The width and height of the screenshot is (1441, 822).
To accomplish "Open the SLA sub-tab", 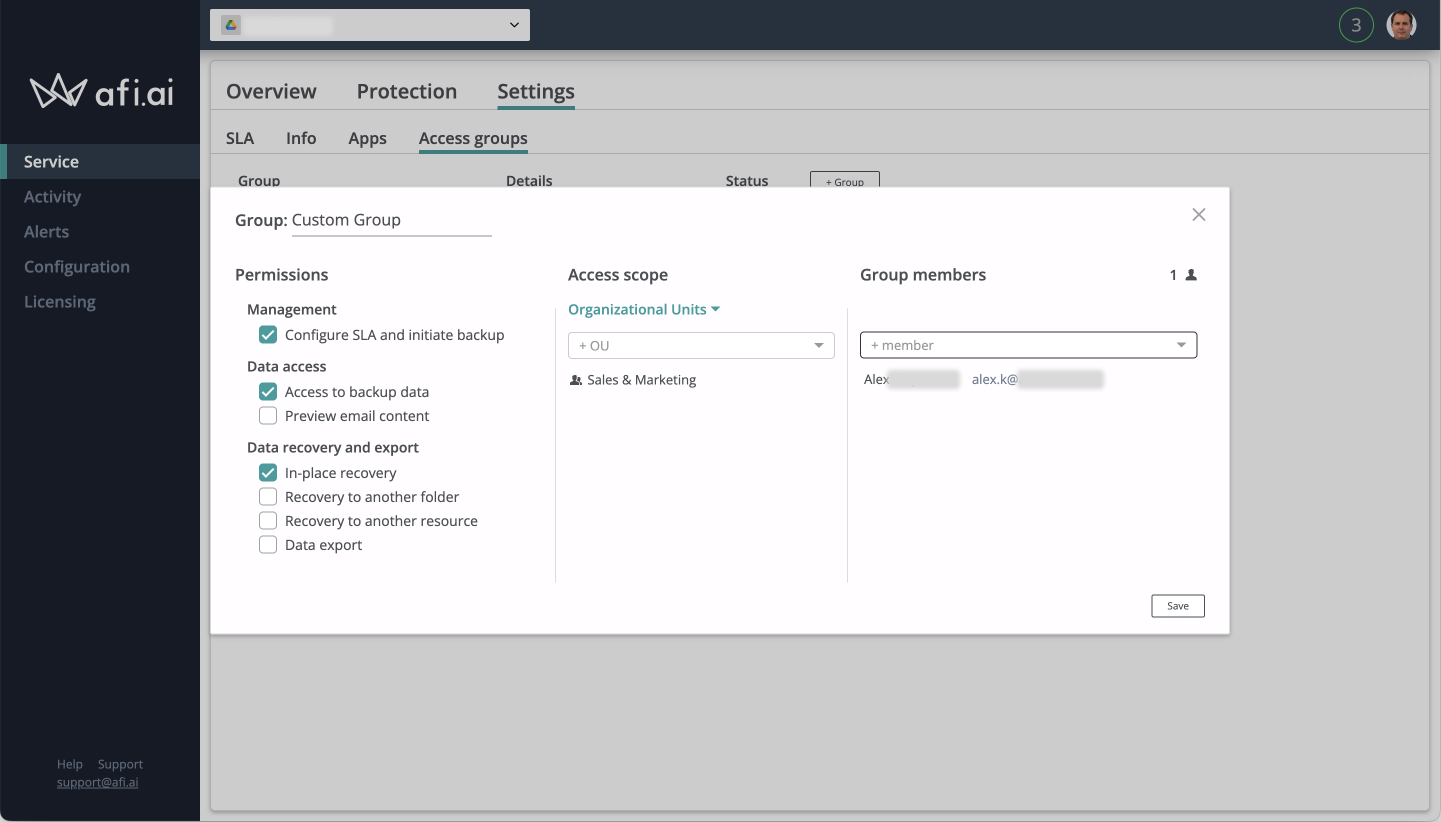I will pyautogui.click(x=239, y=138).
